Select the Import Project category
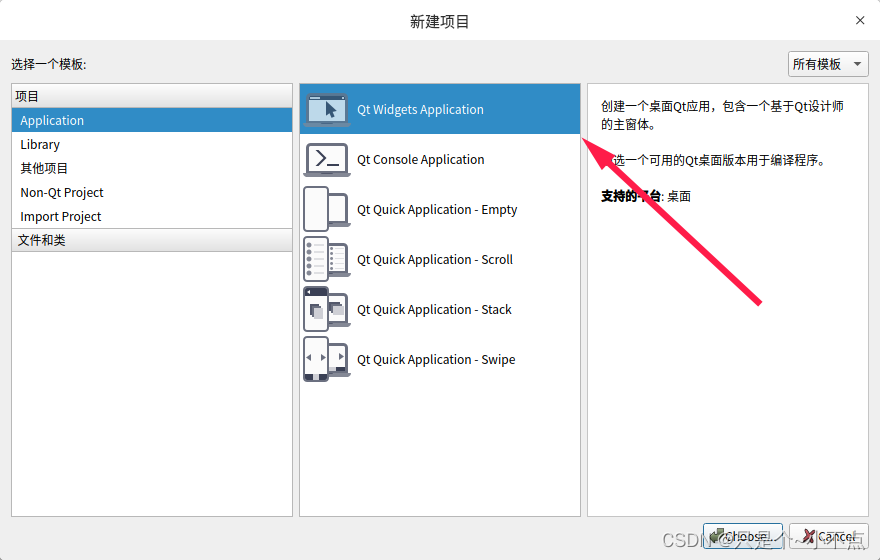The width and height of the screenshot is (880, 560). pos(152,216)
